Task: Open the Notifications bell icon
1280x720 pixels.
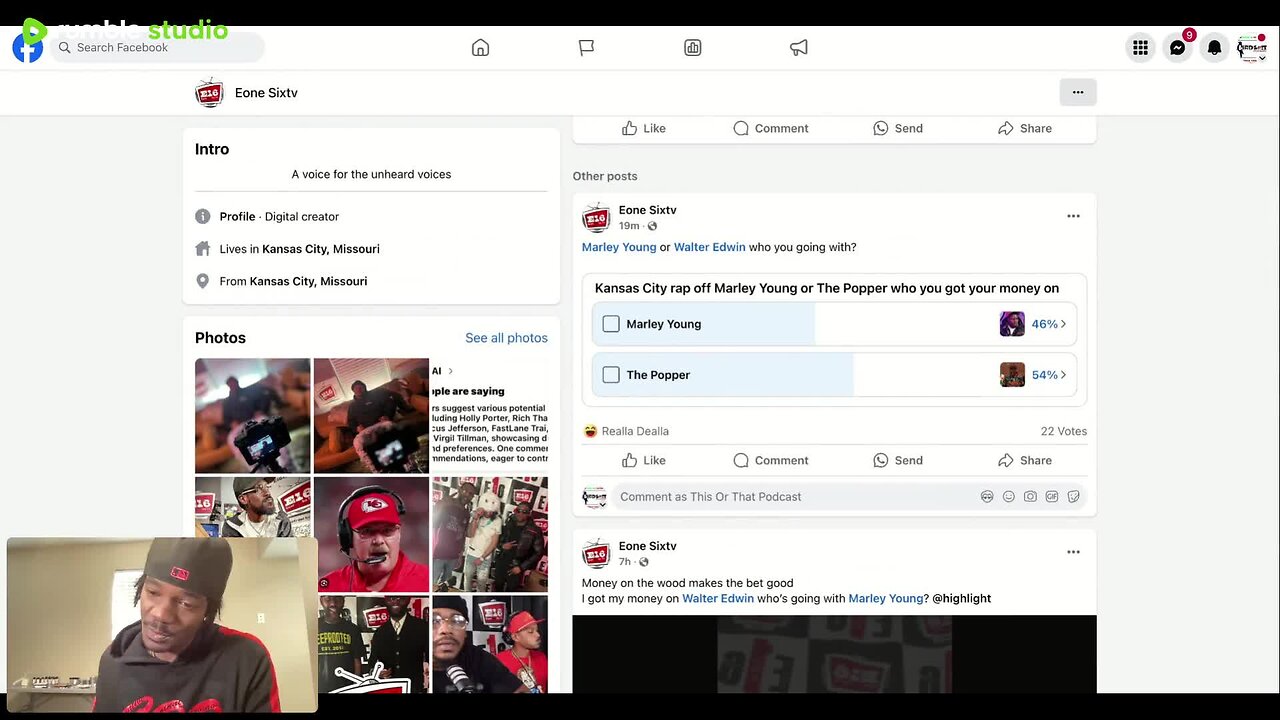Action: click(x=1215, y=48)
